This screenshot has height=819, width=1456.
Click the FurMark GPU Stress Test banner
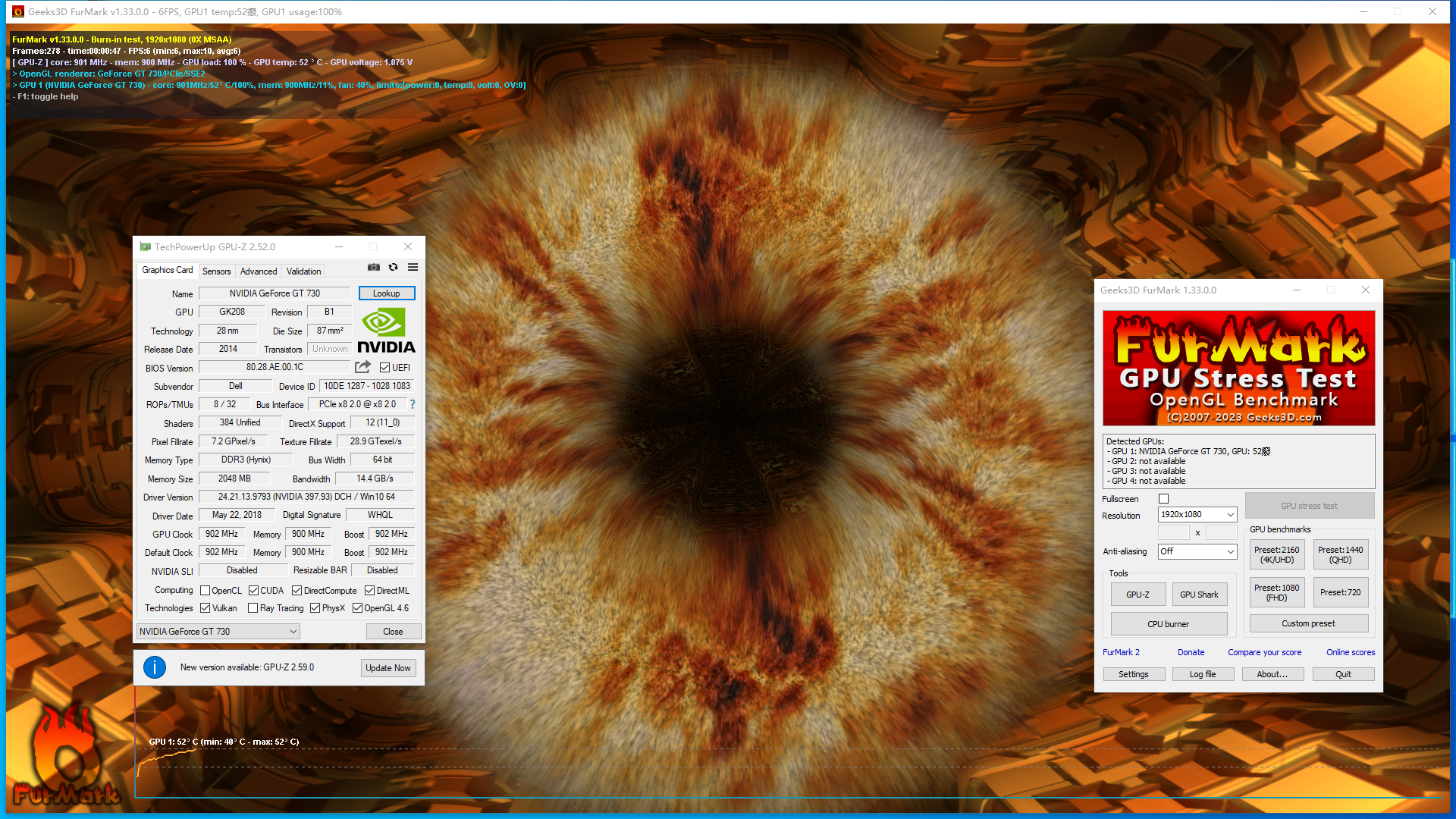1238,369
